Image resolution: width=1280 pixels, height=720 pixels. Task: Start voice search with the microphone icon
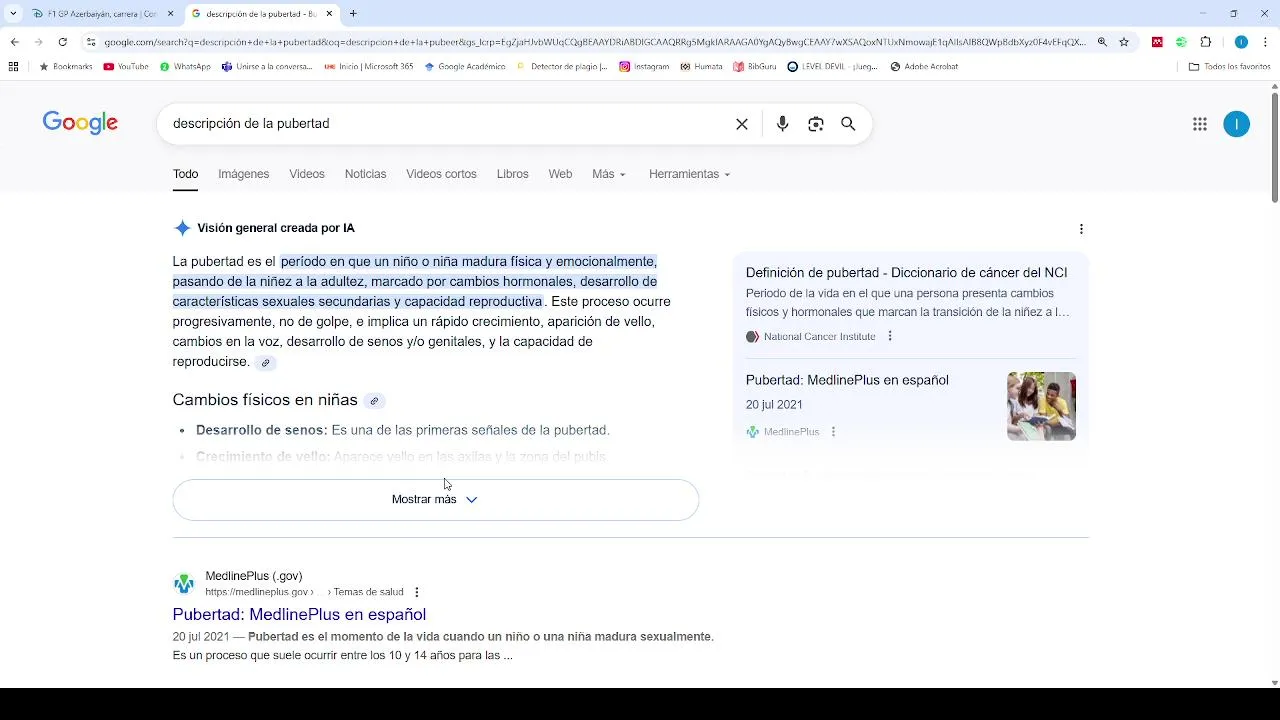point(782,124)
